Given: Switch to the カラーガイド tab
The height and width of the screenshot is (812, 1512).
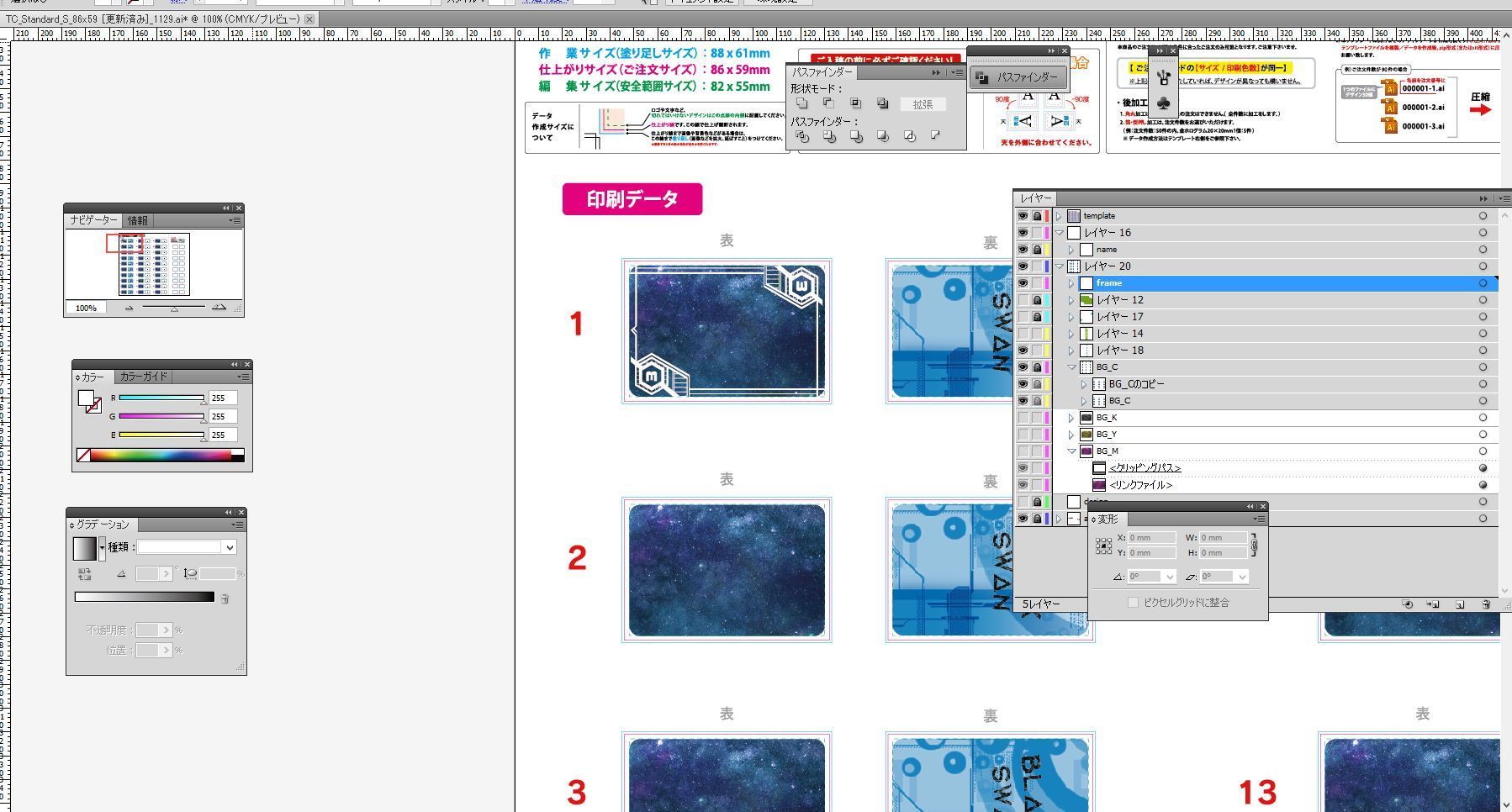Looking at the screenshot, I should (143, 377).
